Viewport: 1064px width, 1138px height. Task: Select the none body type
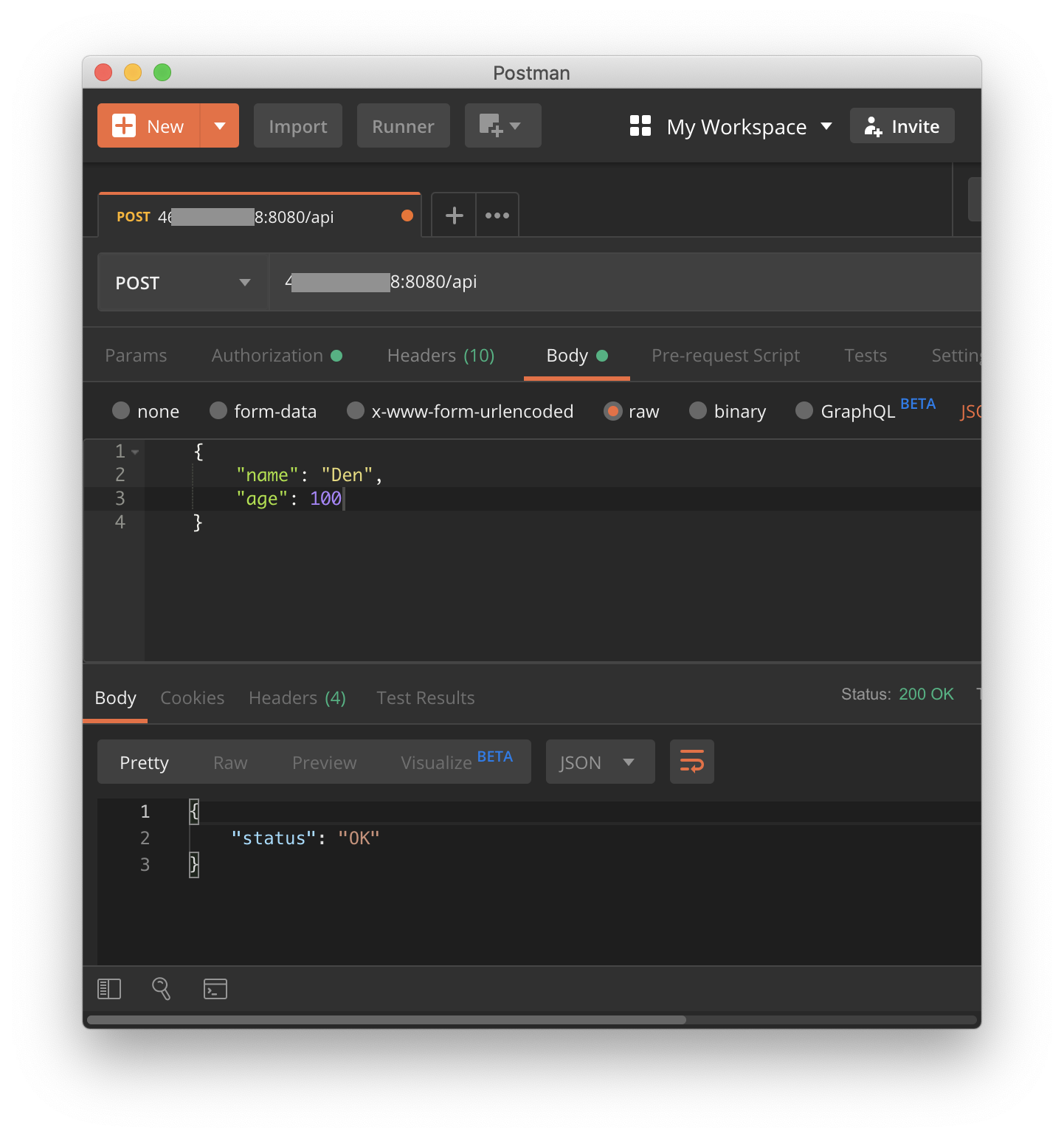coord(121,410)
